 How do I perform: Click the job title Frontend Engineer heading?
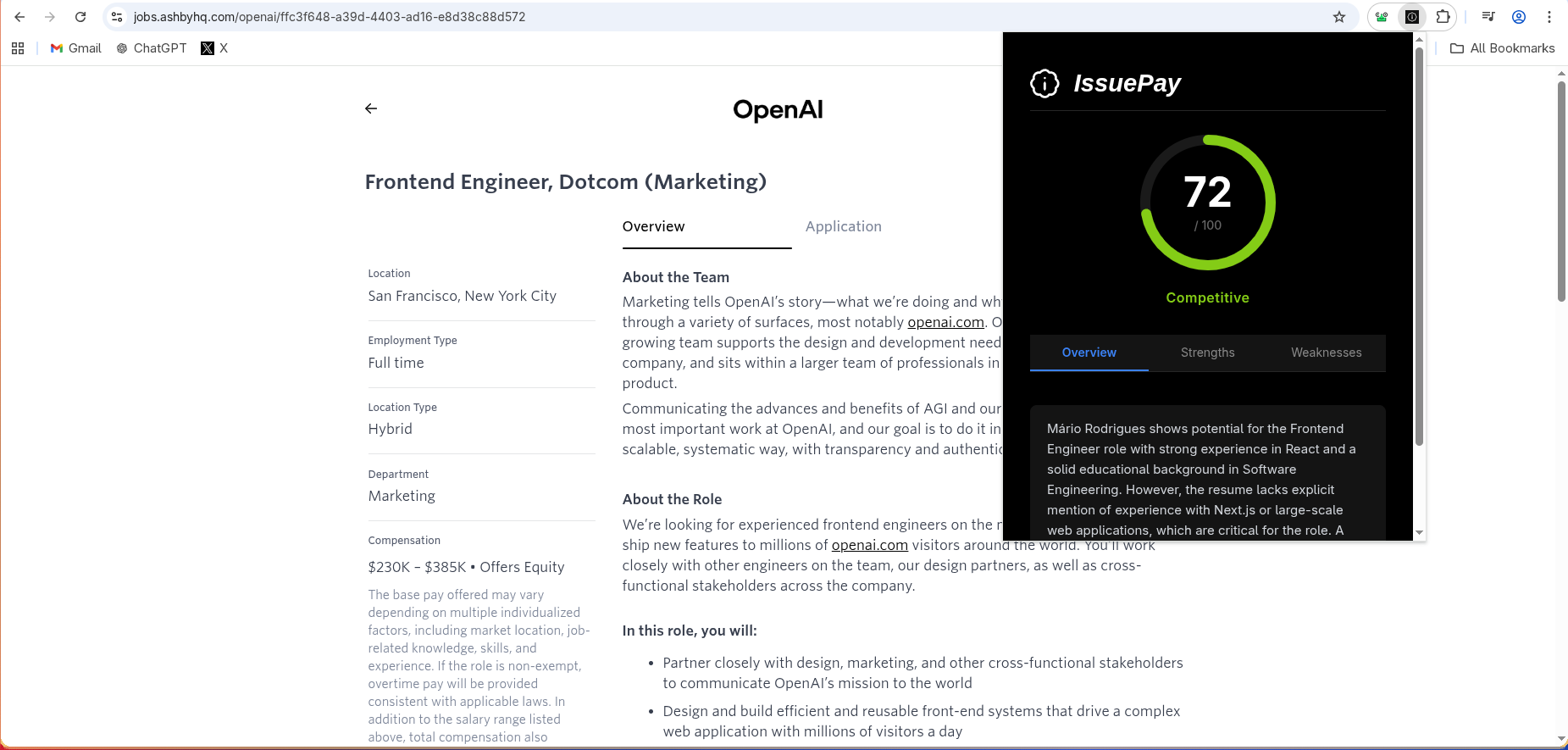pos(566,181)
